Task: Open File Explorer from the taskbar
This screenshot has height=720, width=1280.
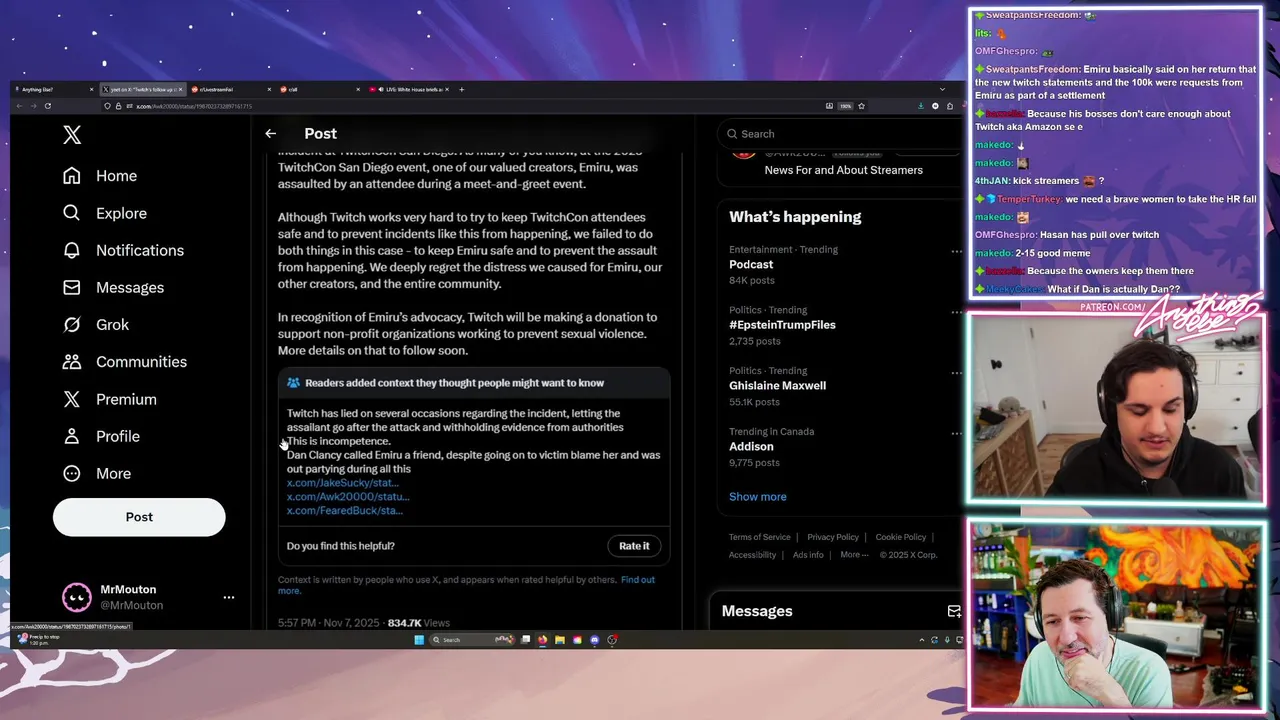Action: click(x=560, y=640)
